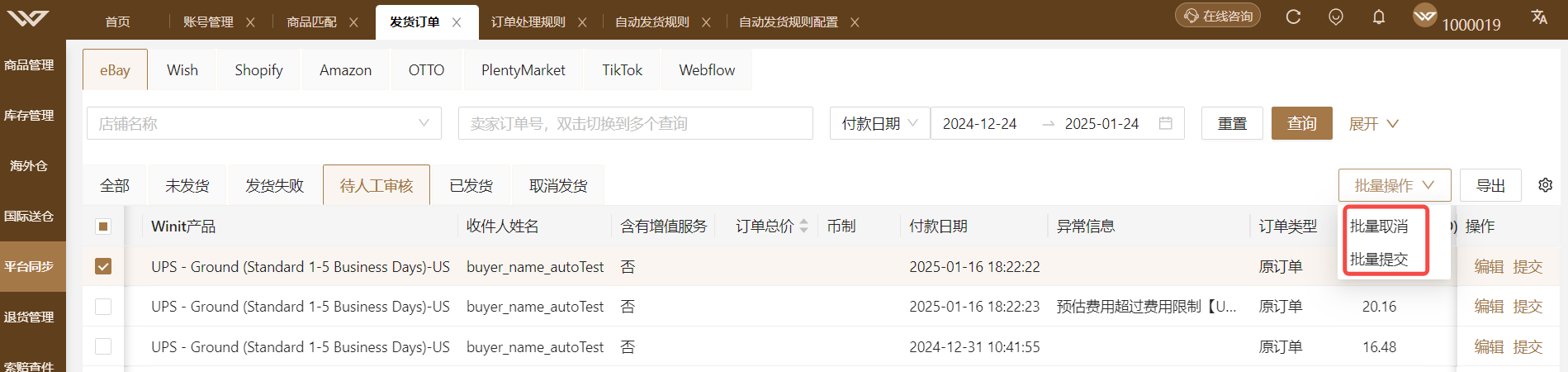1568x372 pixels.
Task: Click the 查询 search button
Action: coord(1301,123)
